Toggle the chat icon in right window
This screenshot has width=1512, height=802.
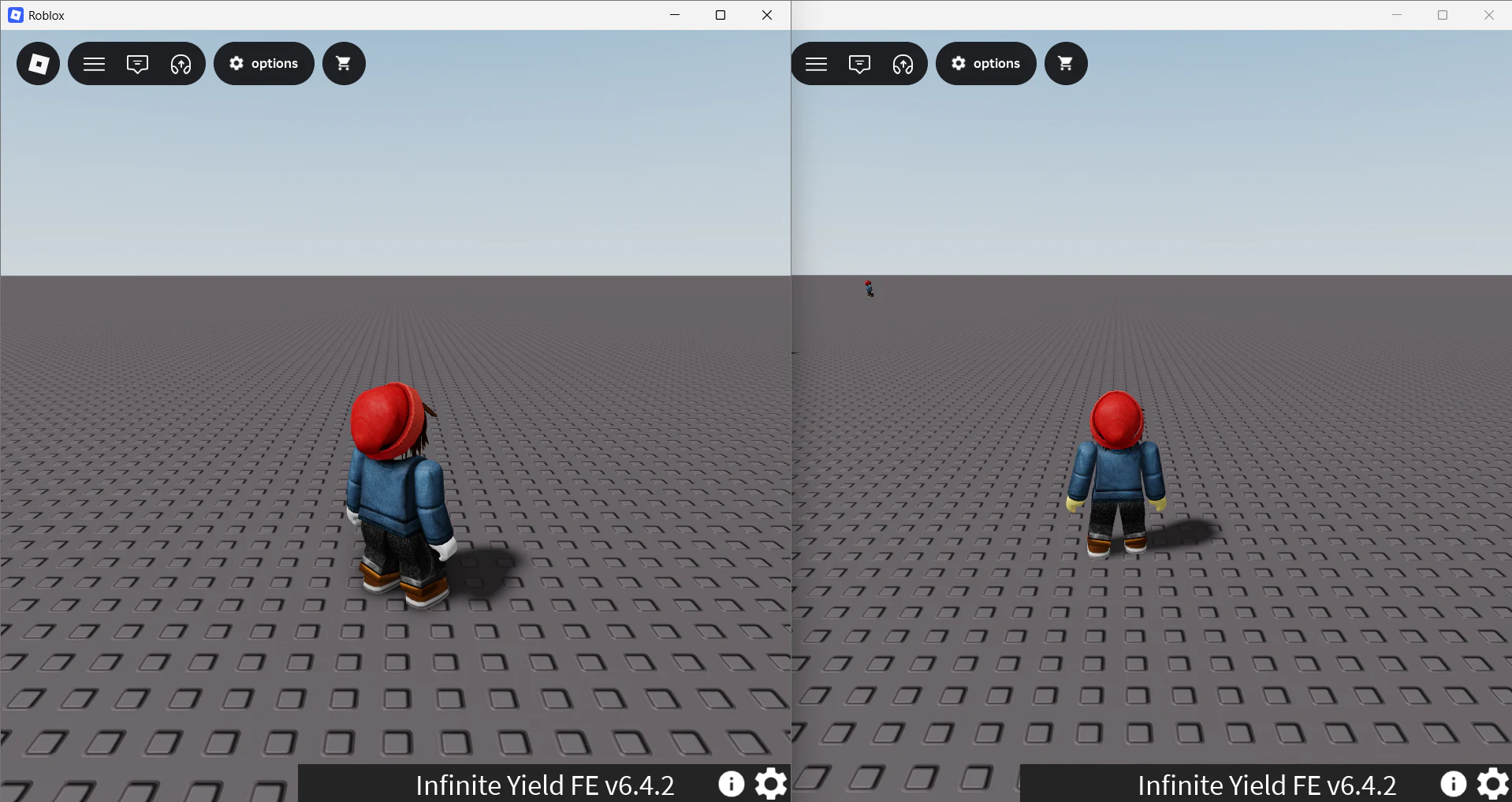[x=859, y=64]
